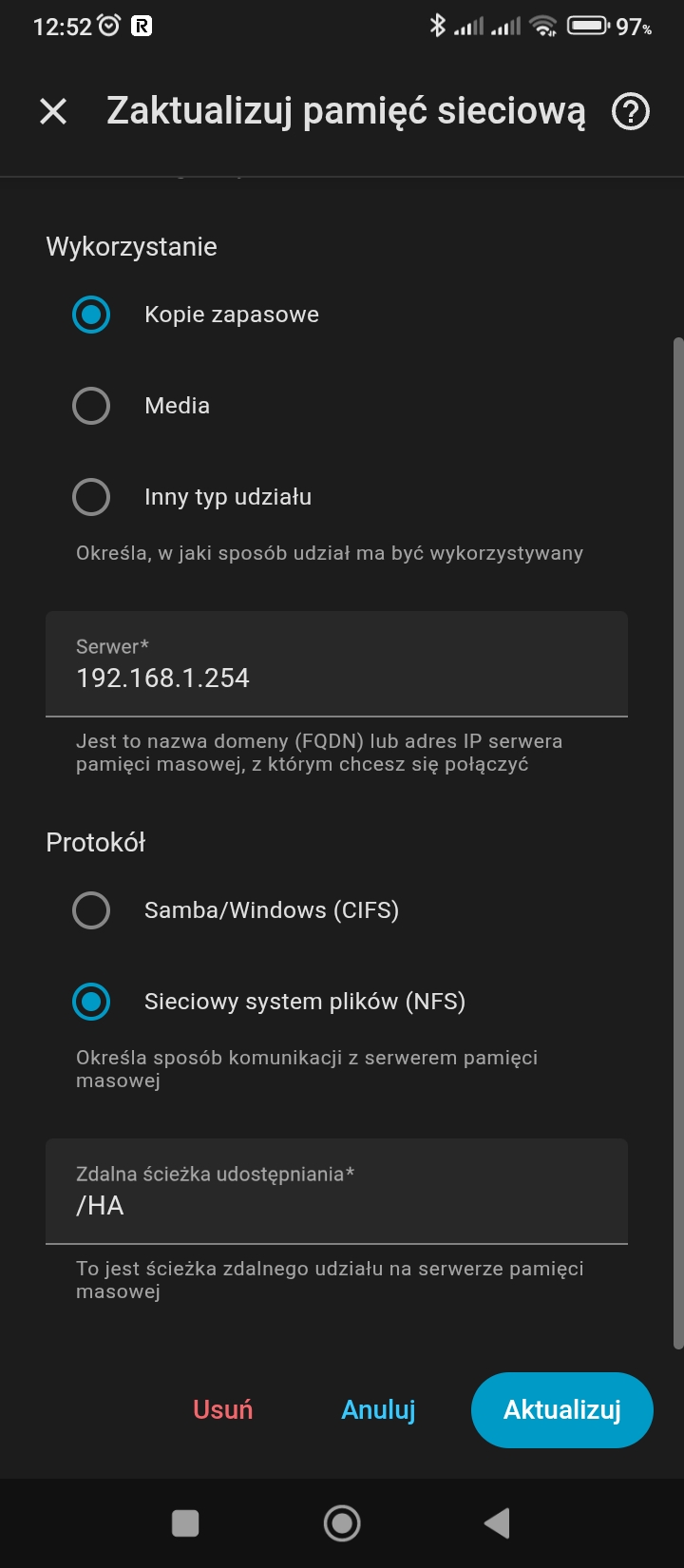Tap the Android back triangle button
Screen dimensions: 684x1568
click(497, 1523)
